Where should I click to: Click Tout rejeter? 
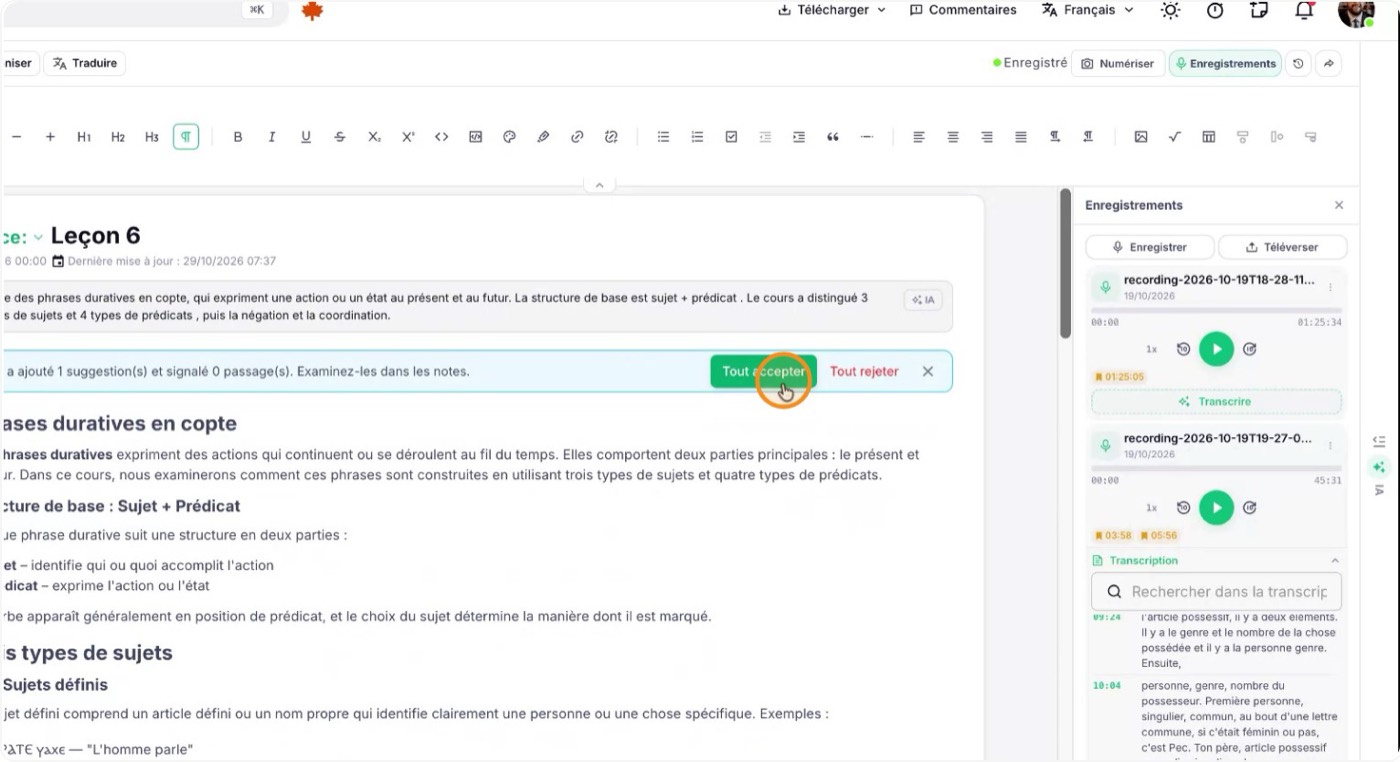click(864, 371)
